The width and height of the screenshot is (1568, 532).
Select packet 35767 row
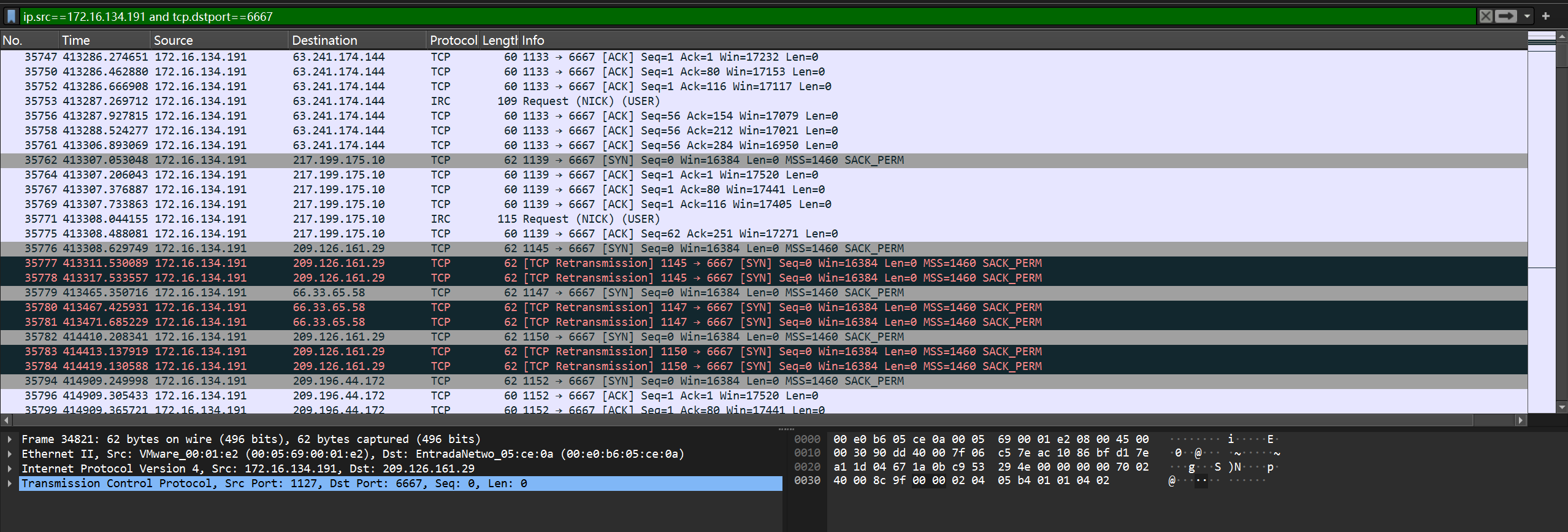[763, 190]
